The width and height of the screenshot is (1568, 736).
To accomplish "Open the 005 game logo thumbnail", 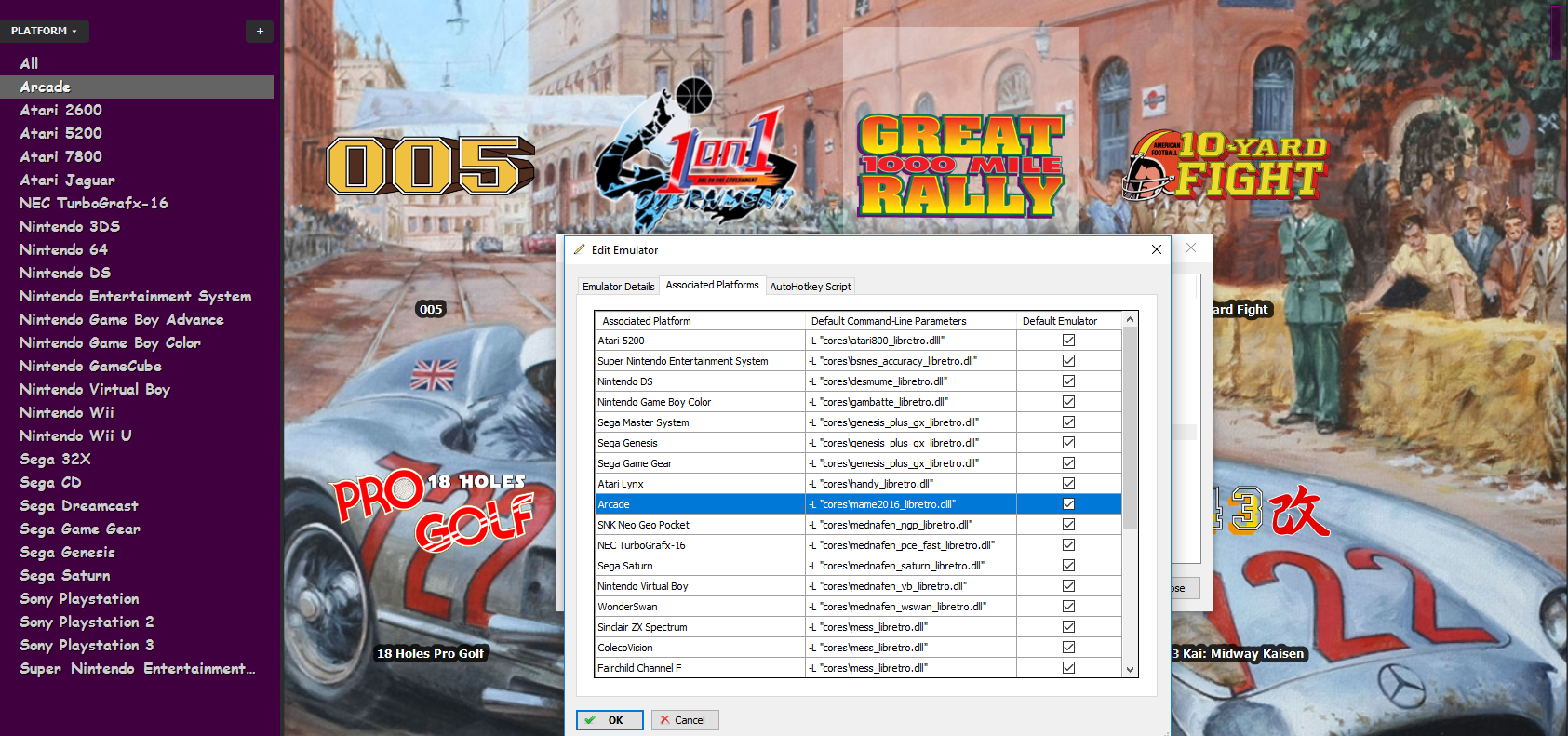I will click(431, 166).
